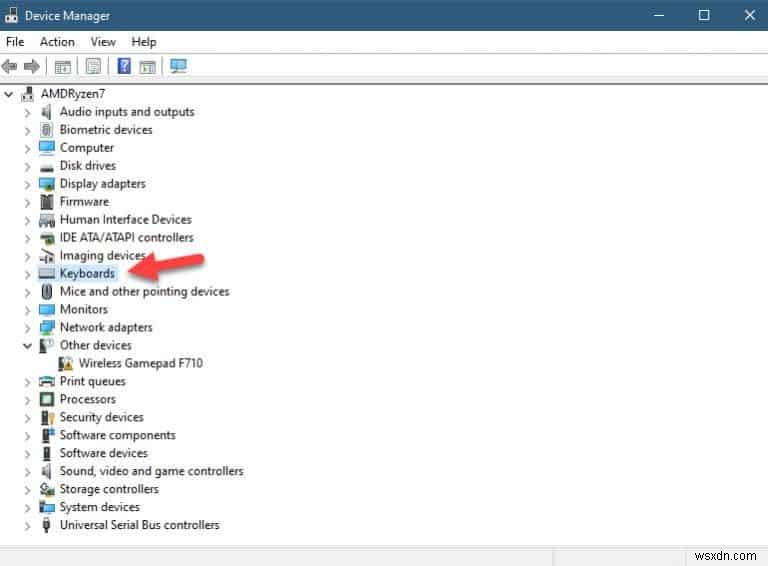Select the Human Interface Devices label
The width and height of the screenshot is (768, 566).
[125, 219]
